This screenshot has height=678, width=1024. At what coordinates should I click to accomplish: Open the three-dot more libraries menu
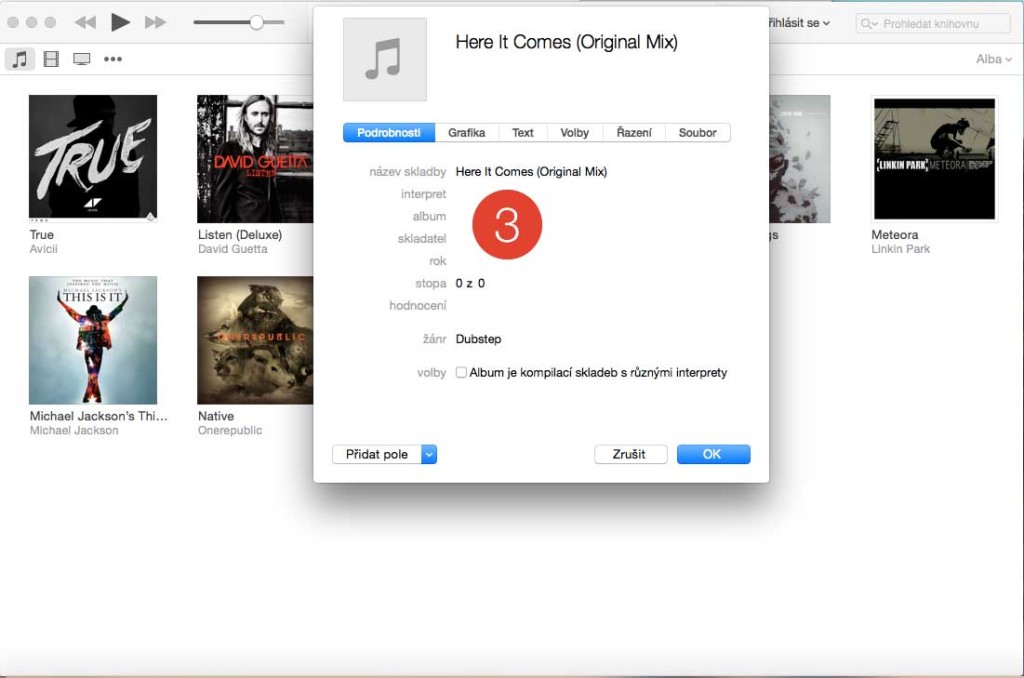[x=113, y=59]
